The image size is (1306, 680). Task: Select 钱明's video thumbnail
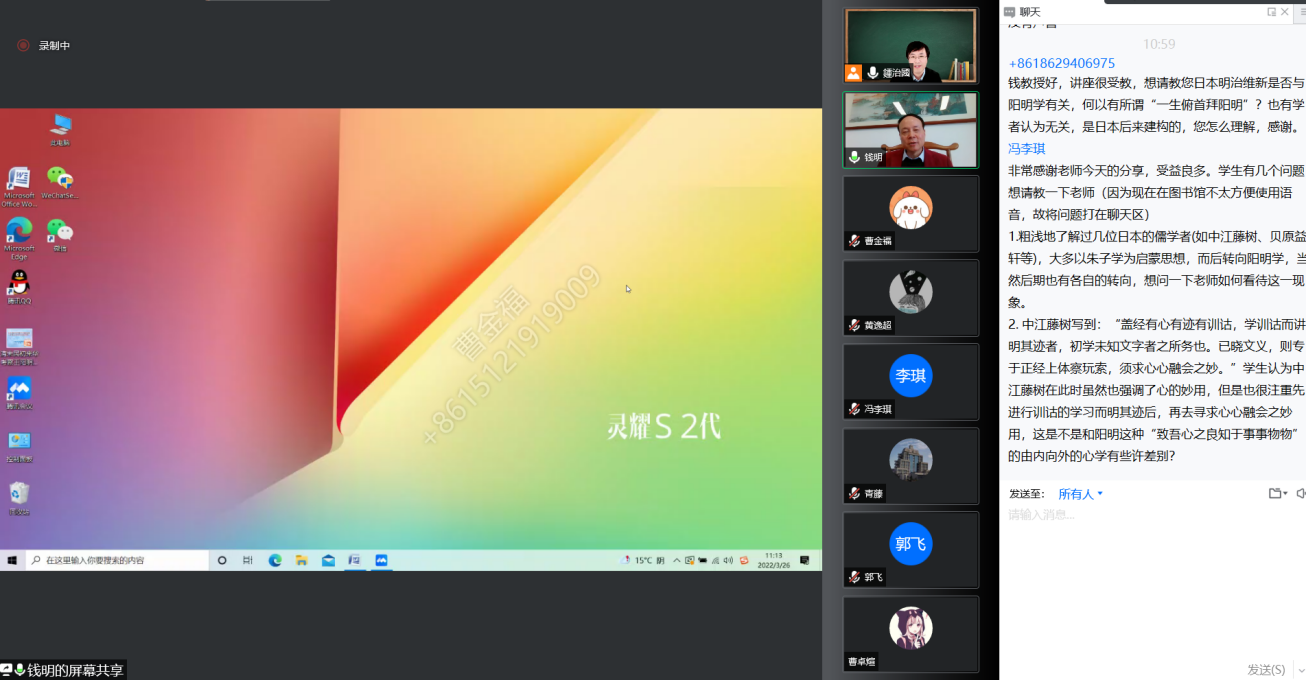[910, 130]
